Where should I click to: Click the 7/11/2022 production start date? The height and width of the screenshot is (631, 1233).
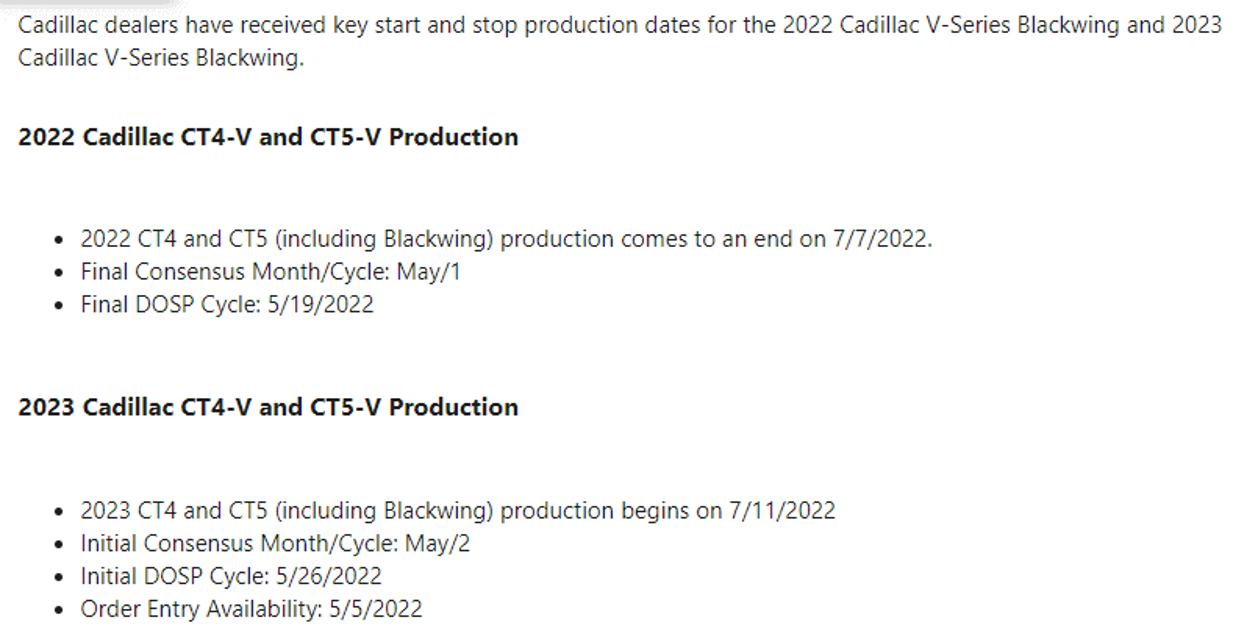point(781,510)
